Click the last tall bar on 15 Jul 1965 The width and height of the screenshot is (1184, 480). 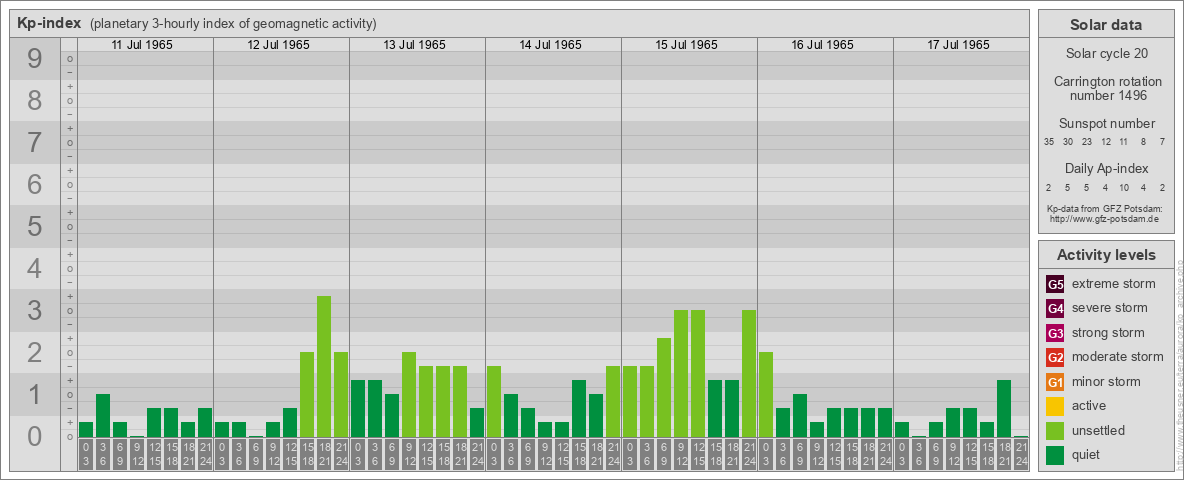tap(749, 373)
